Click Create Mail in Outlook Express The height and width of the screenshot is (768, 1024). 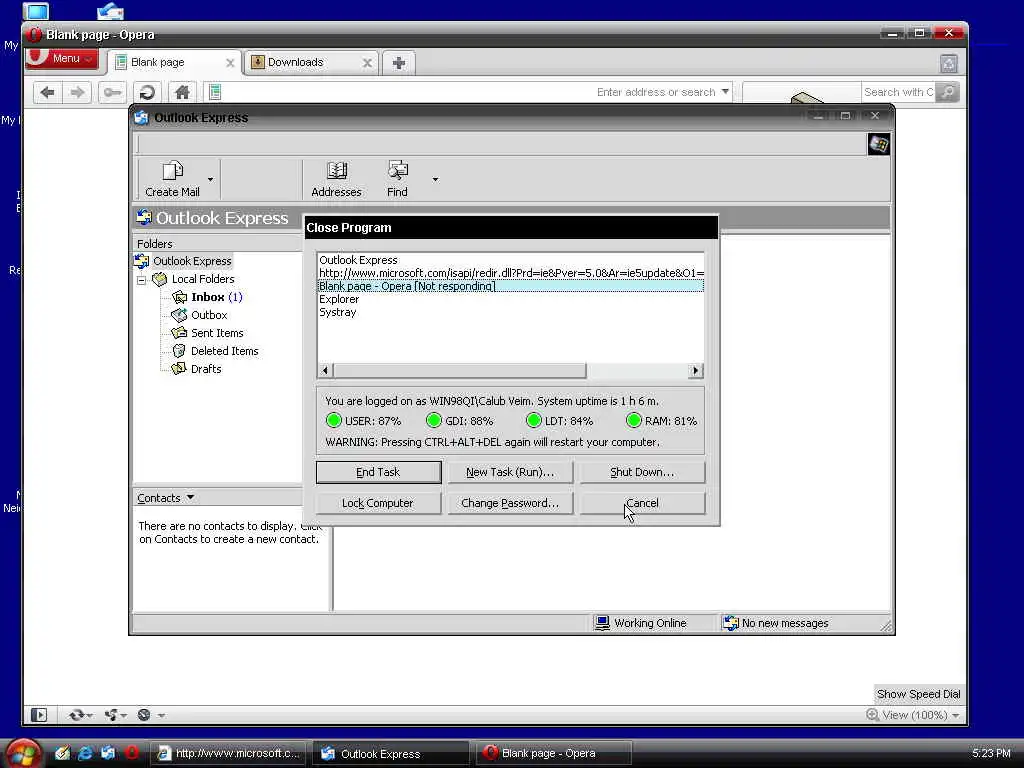point(172,179)
